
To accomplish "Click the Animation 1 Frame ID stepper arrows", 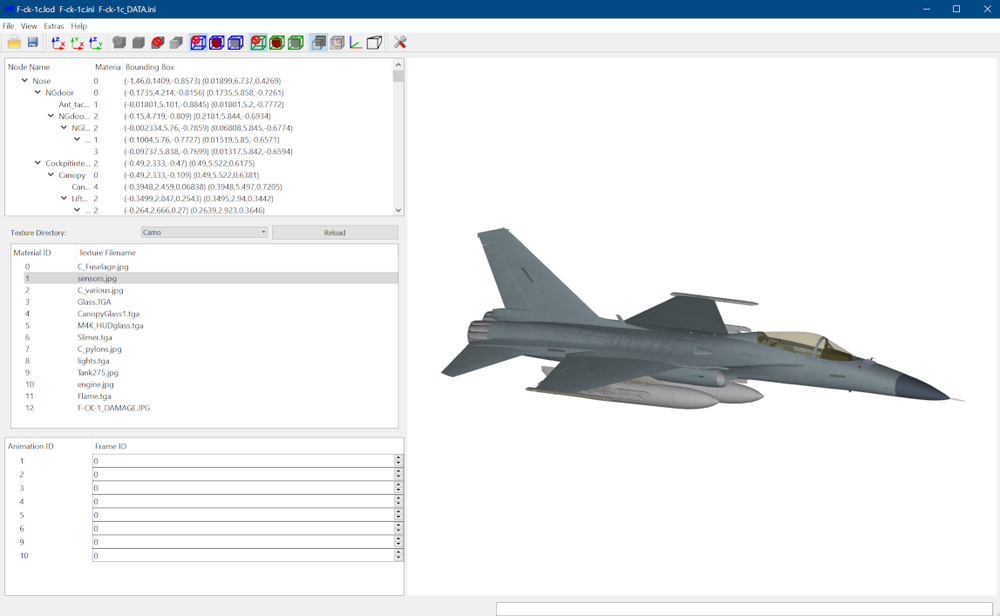I will click(399, 460).
